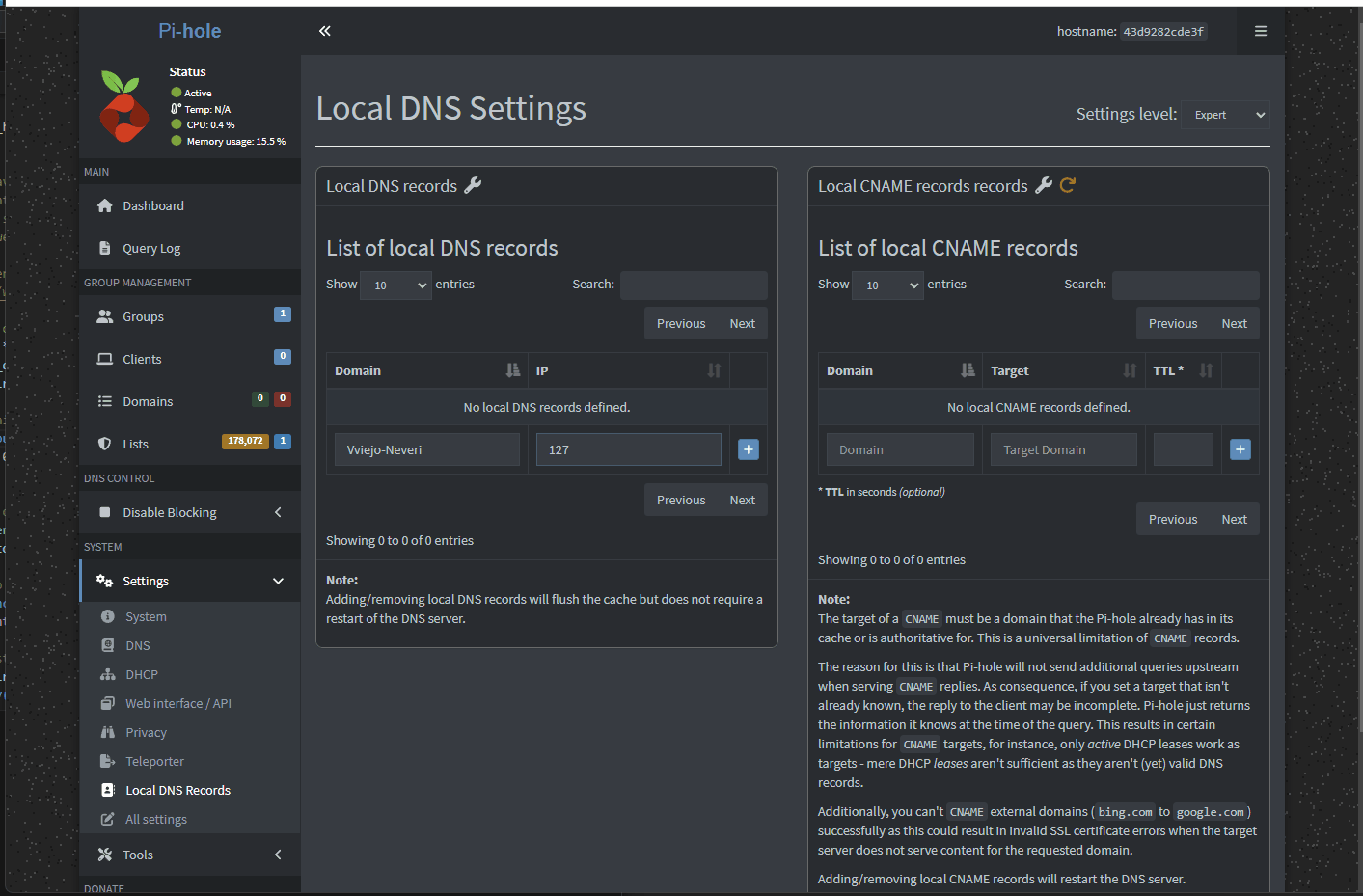Click bottom Next button in CNAME records
Screen dimensions: 1363x896
click(1235, 519)
